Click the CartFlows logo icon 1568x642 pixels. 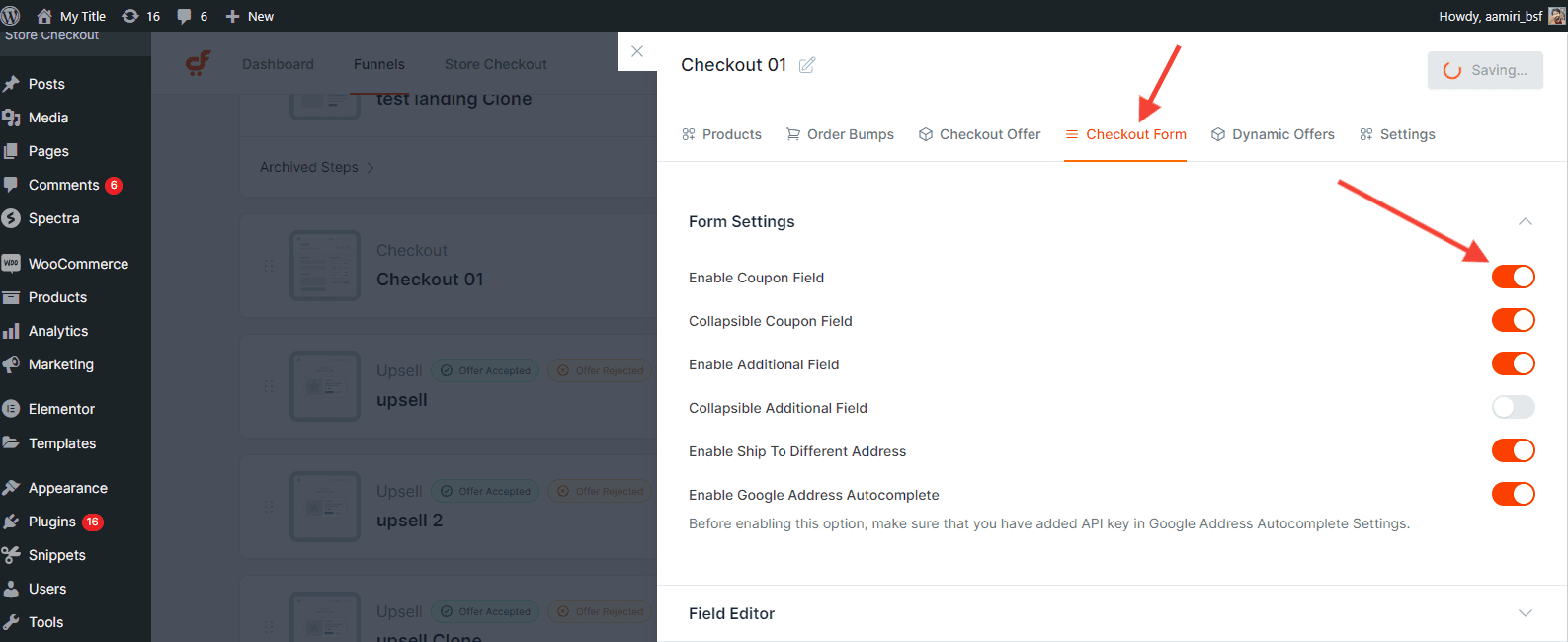pos(199,64)
